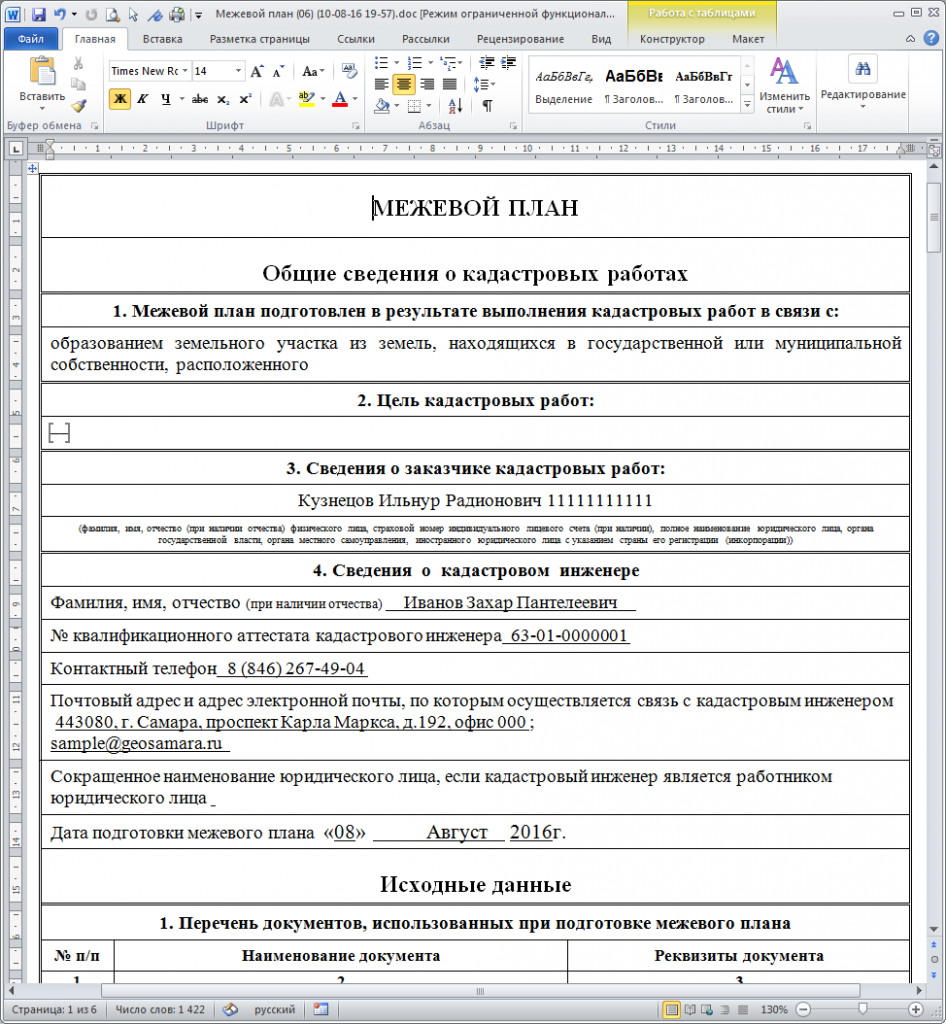The height and width of the screenshot is (1024, 946).
Task: Save the document using the floppy disk icon
Action: tap(37, 14)
